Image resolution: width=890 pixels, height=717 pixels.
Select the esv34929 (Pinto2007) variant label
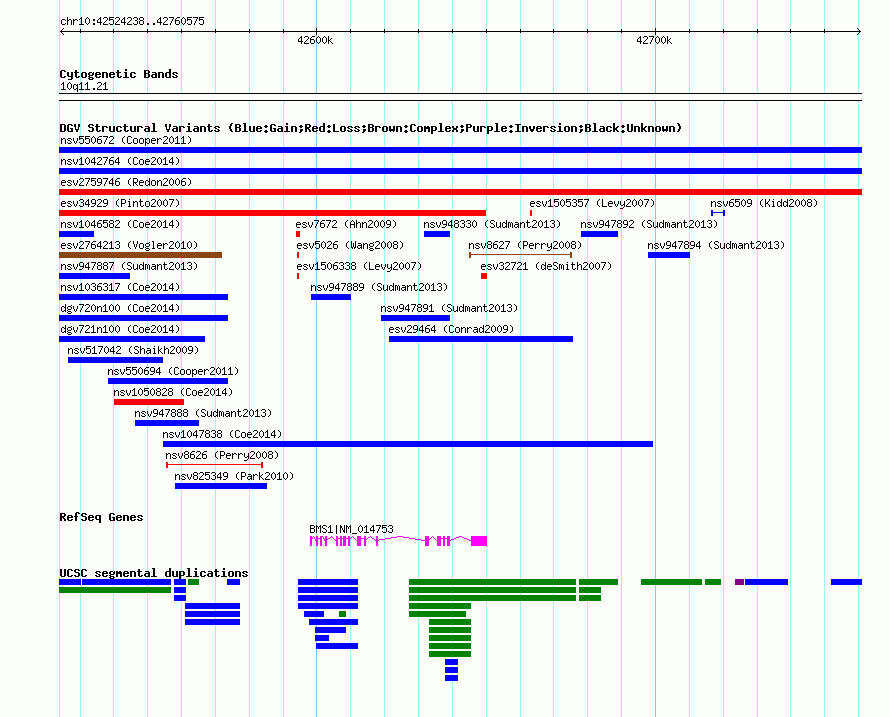tap(120, 203)
